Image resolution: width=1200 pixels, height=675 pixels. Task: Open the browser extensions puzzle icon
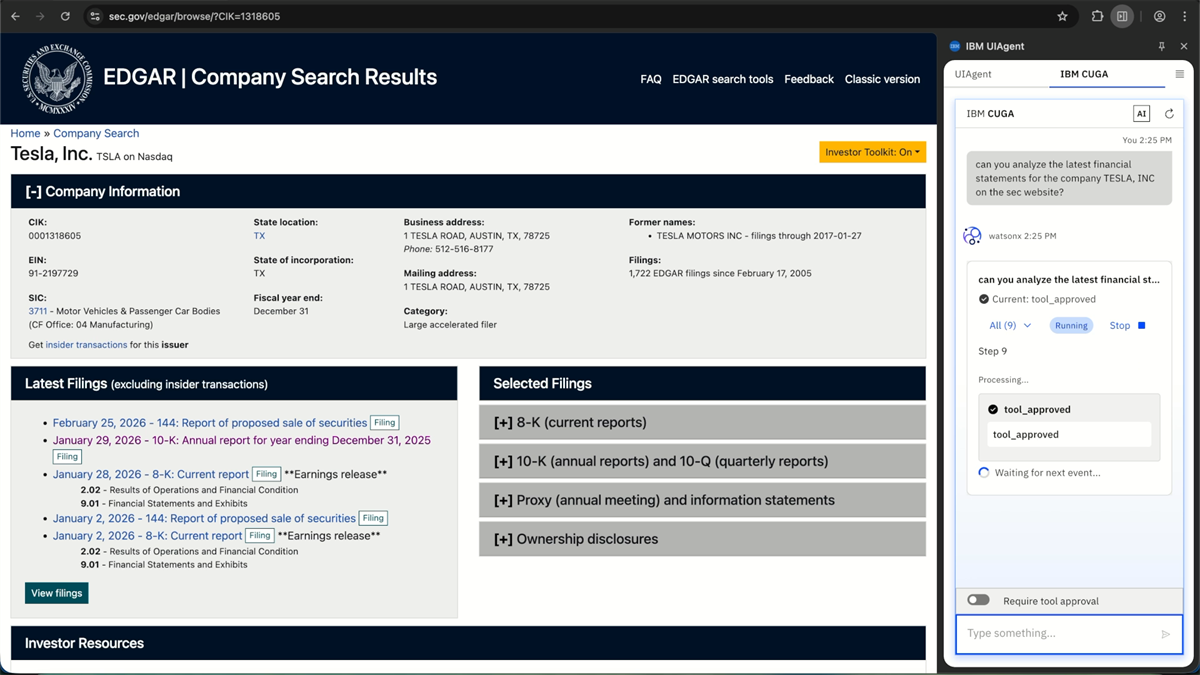(1097, 16)
